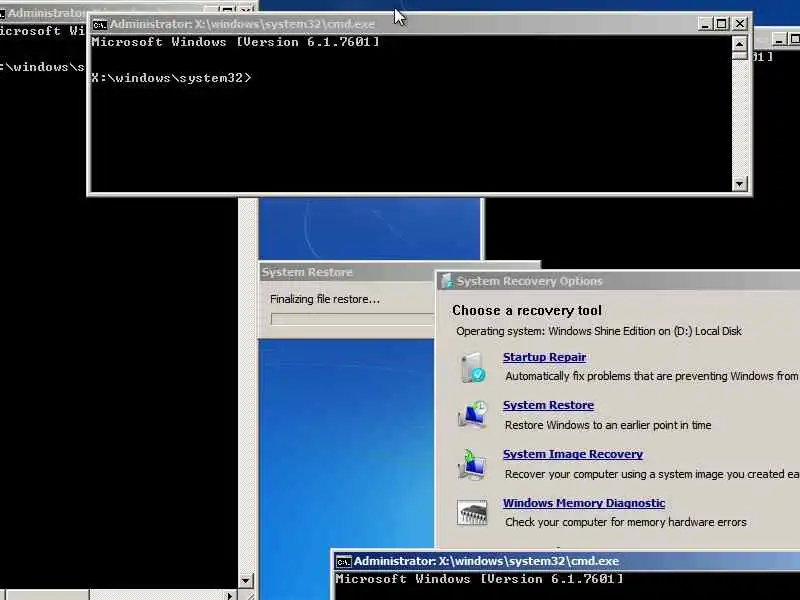Open the System Restore recovery link
Screen dimensions: 800x600
548,405
